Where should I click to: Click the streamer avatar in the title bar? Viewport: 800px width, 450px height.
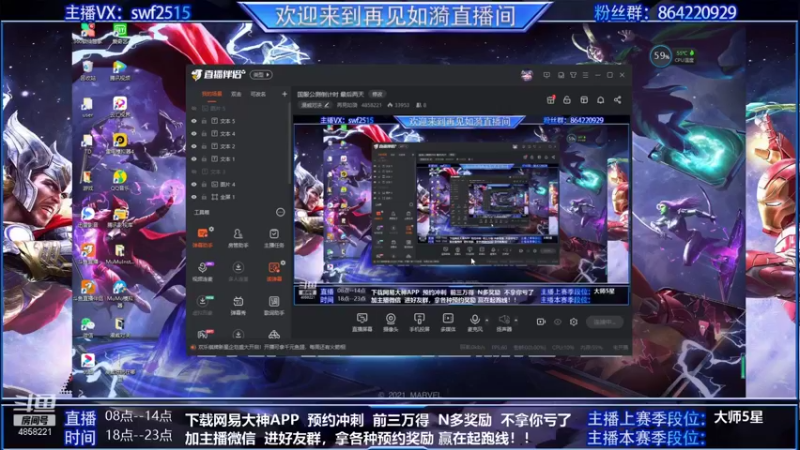pos(527,75)
